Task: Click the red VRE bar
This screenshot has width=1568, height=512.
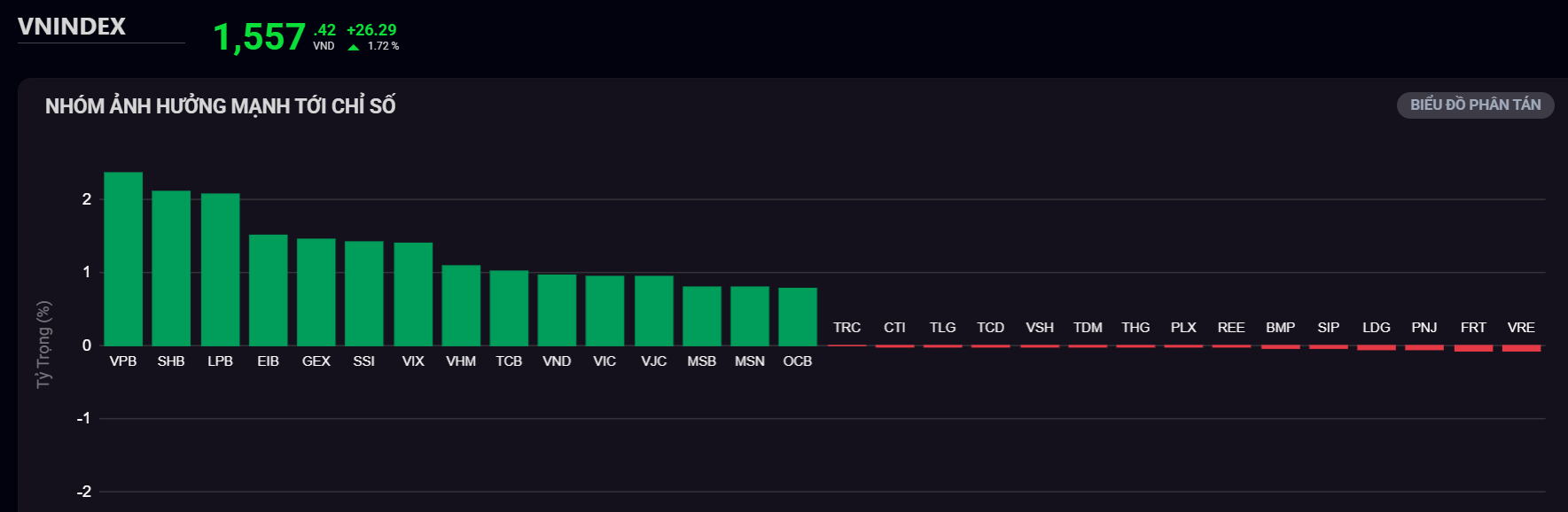Action: (1521, 348)
